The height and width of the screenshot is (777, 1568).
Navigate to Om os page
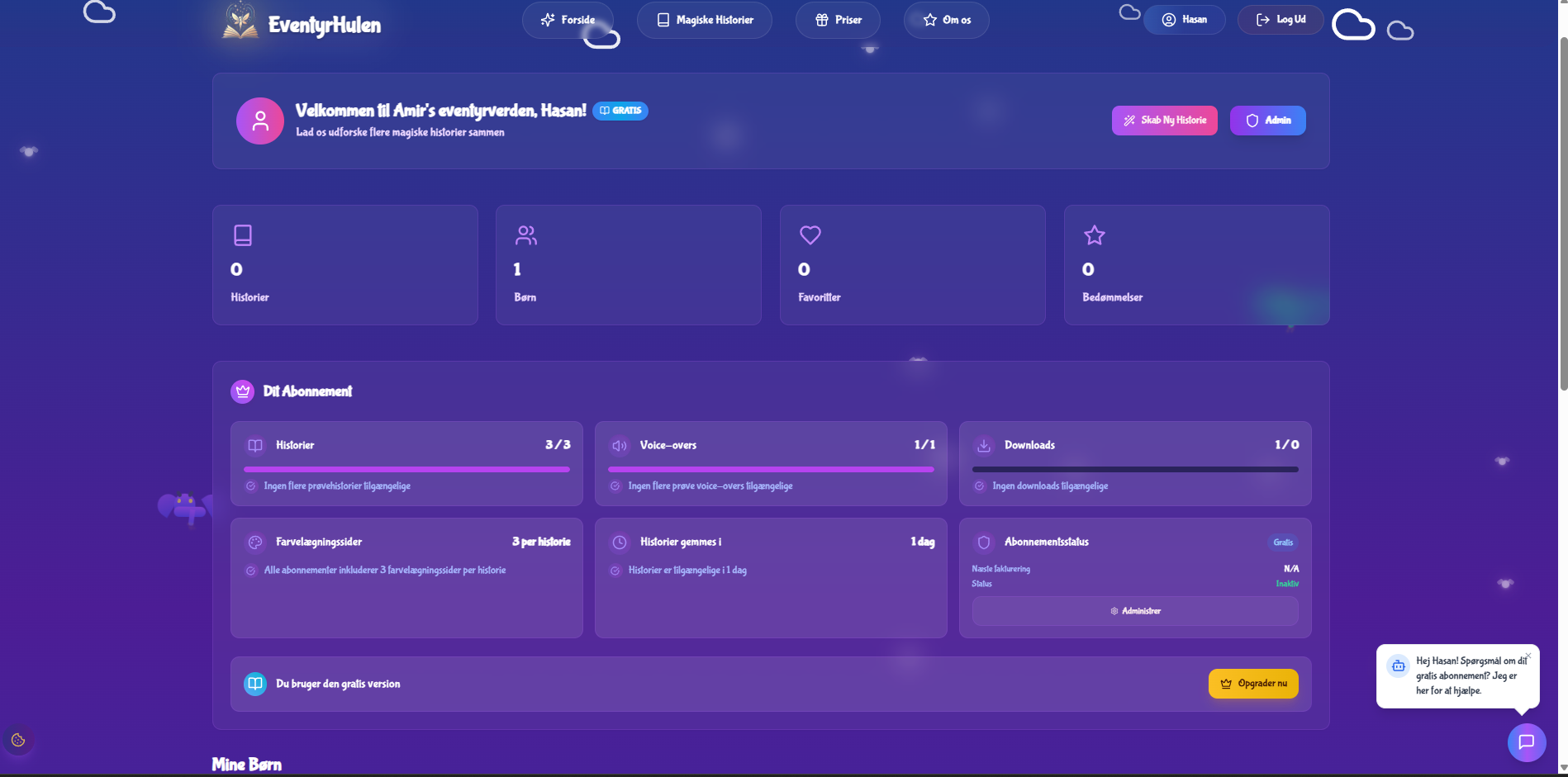tap(946, 20)
